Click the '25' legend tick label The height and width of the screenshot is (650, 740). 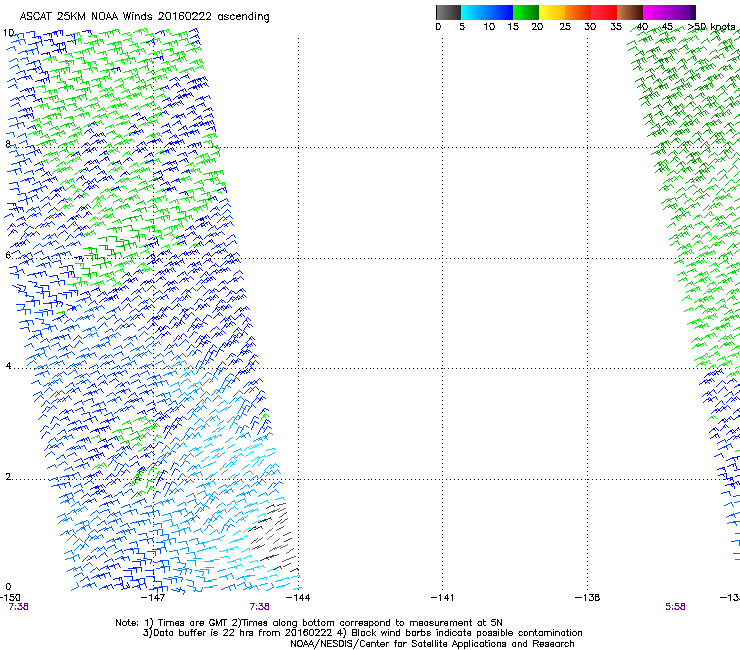pos(565,27)
